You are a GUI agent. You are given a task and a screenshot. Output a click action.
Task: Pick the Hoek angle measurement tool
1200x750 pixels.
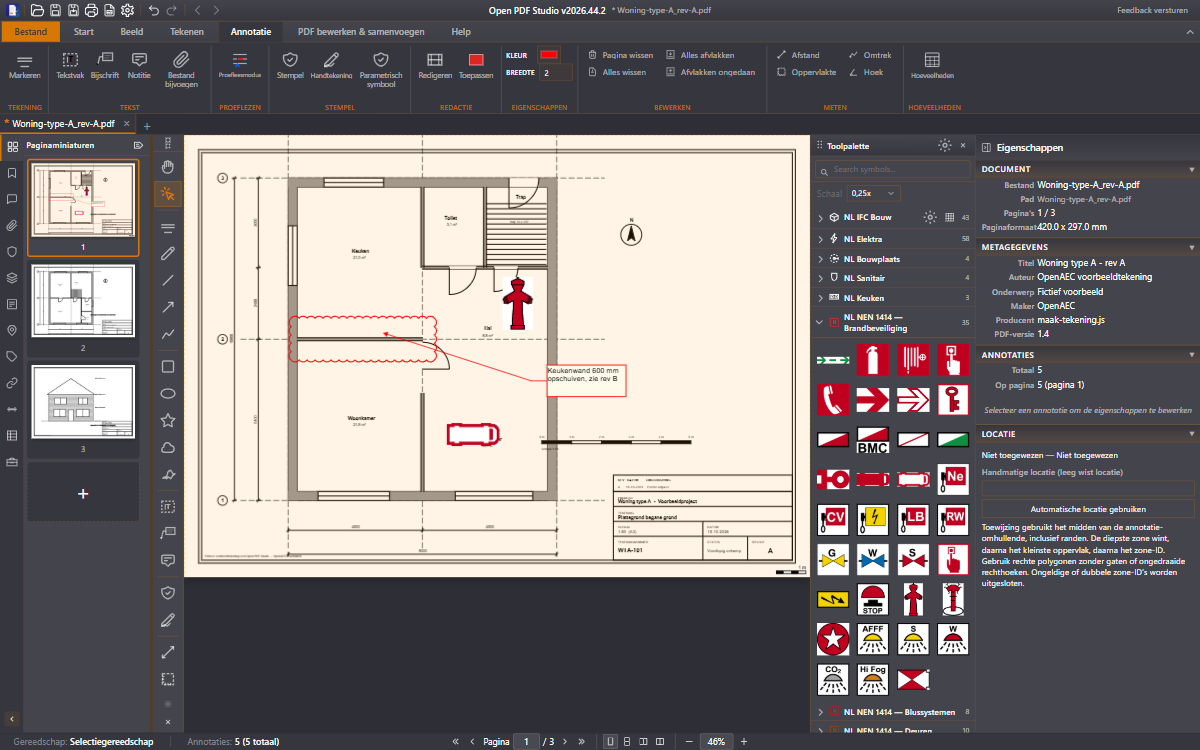tap(866, 72)
